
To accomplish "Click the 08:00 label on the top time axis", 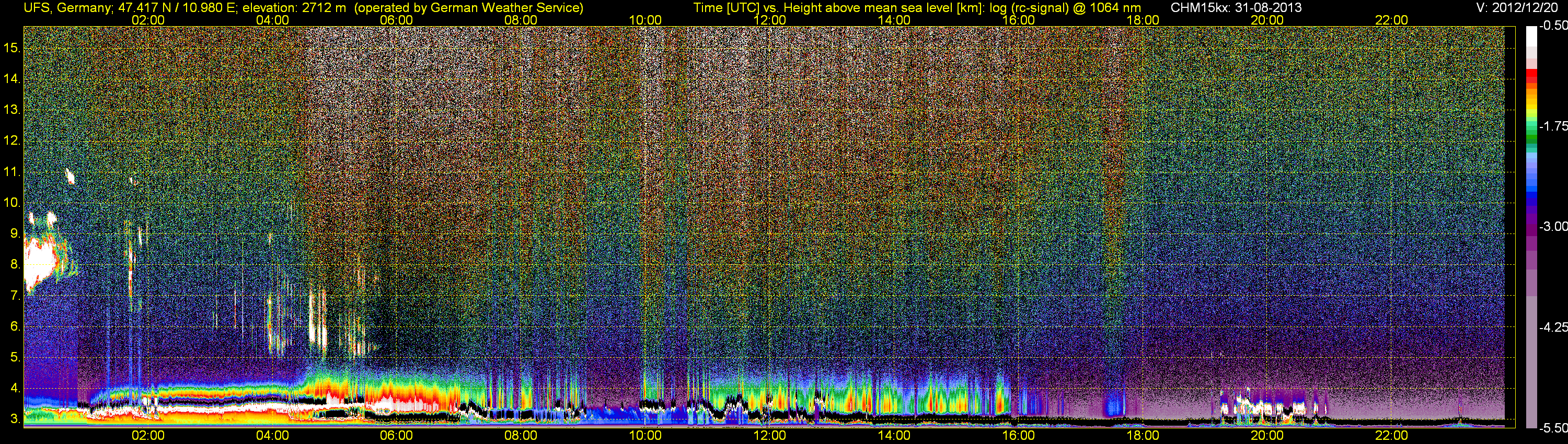I will point(521,20).
